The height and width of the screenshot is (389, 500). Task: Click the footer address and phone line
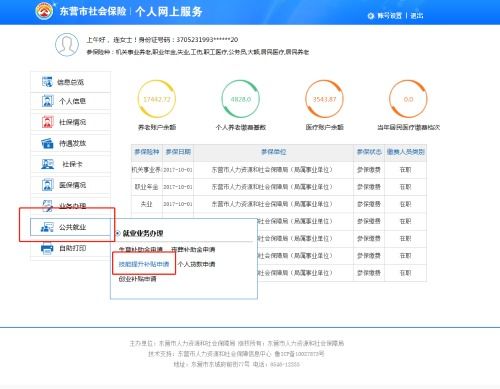(x=236, y=364)
